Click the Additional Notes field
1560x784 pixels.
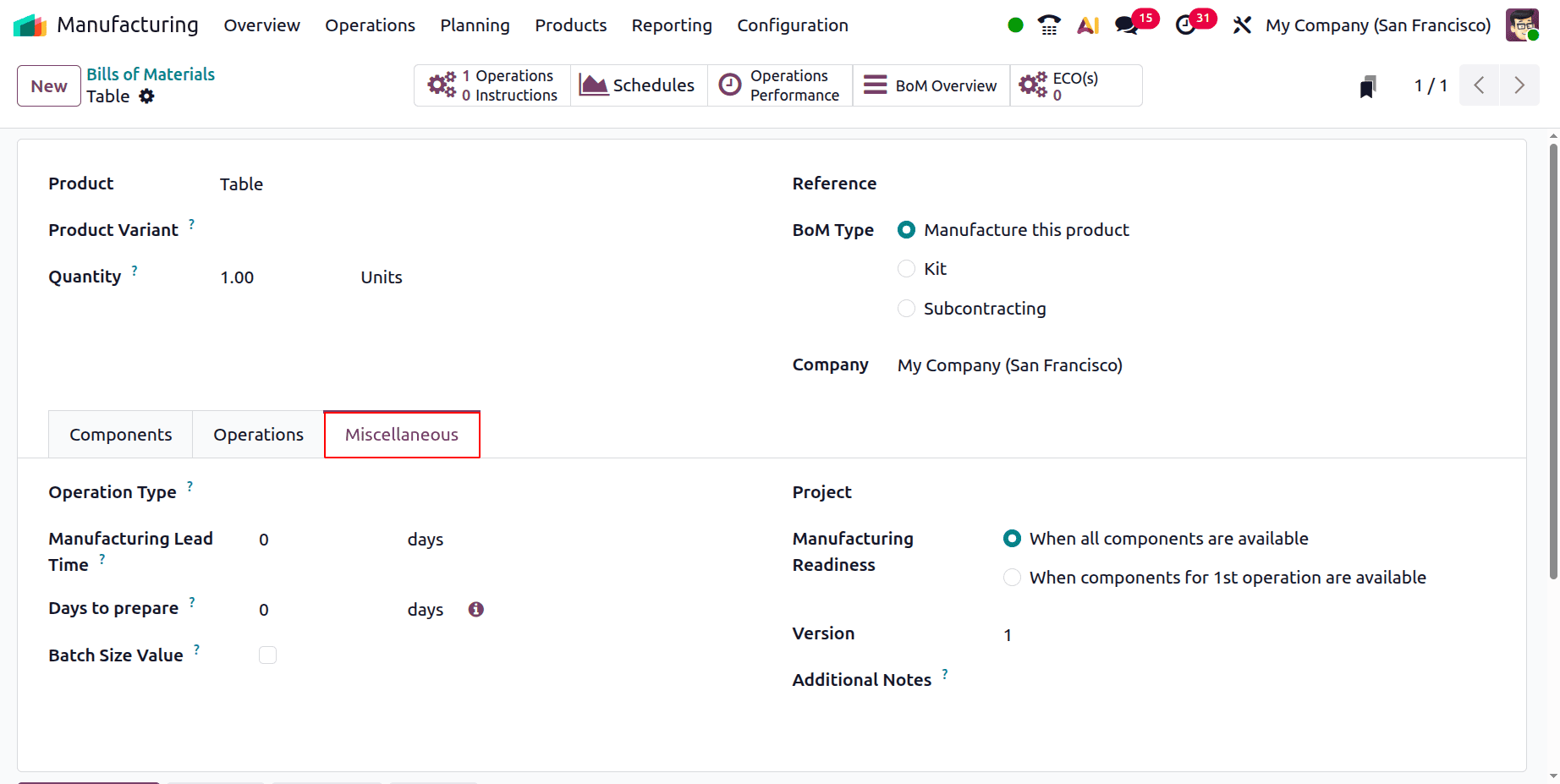click(x=1248, y=681)
